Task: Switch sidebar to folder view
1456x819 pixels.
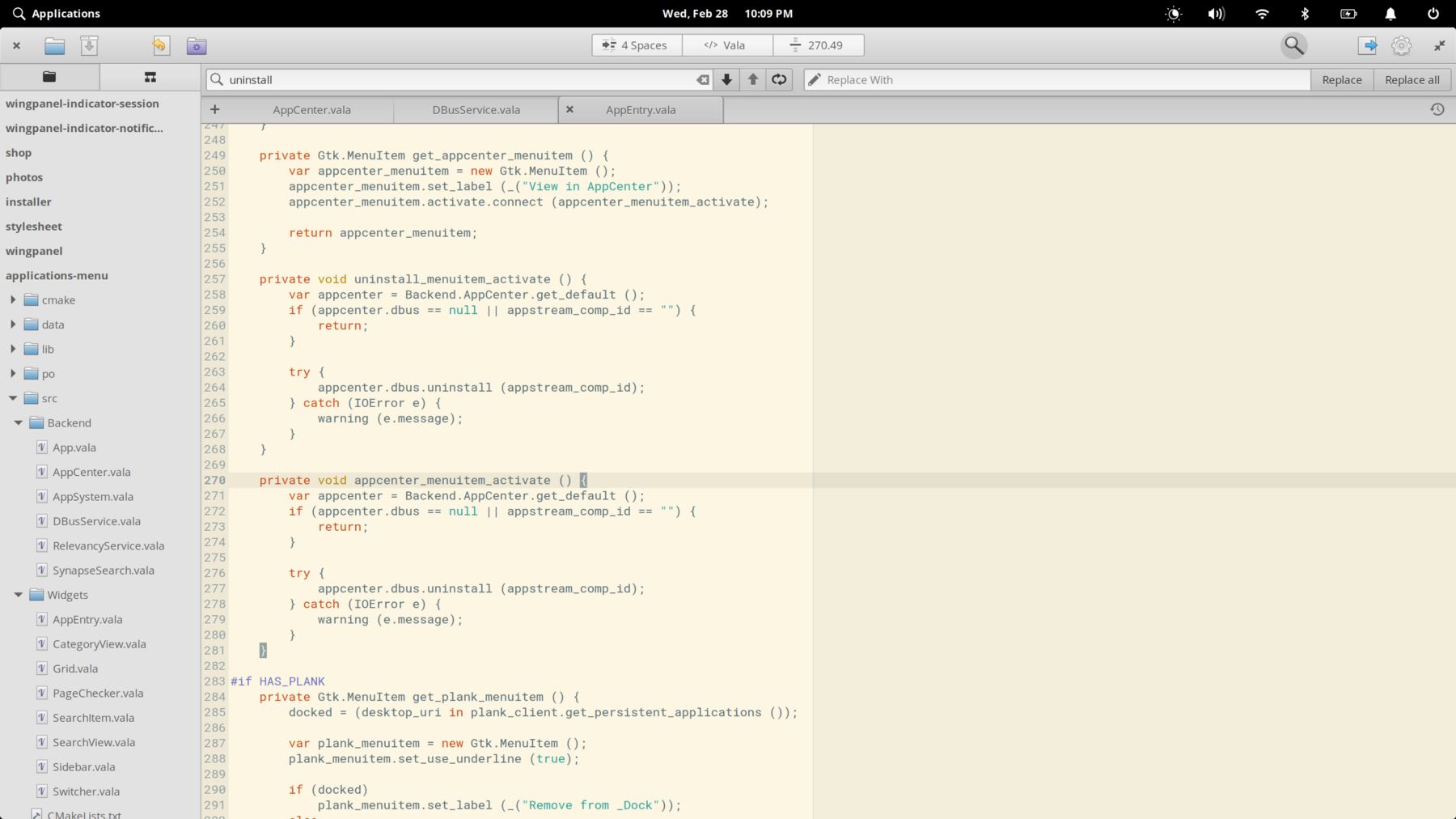Action: (49, 77)
